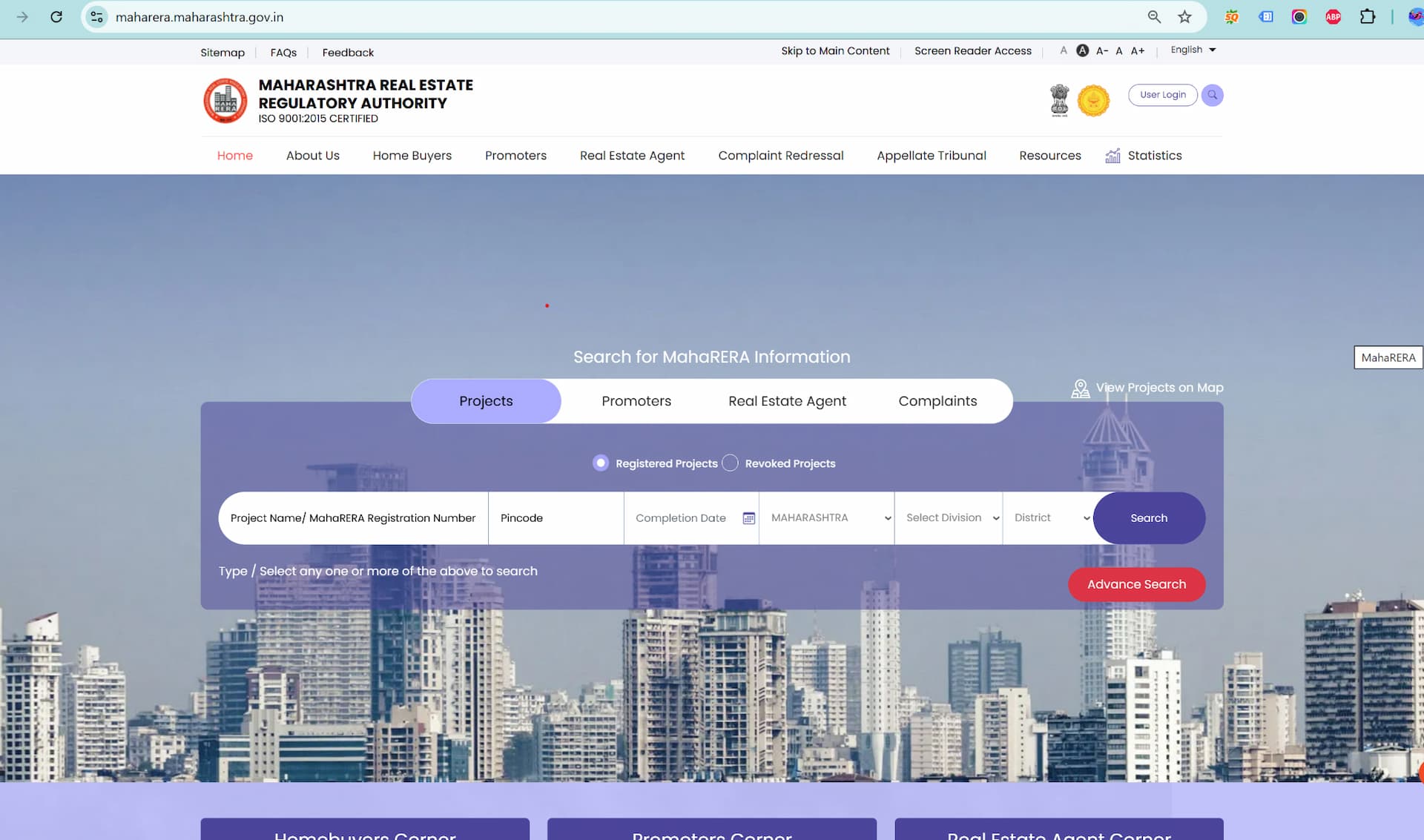Select the high contrast A circle icon
This screenshot has height=840, width=1424.
pyautogui.click(x=1083, y=50)
